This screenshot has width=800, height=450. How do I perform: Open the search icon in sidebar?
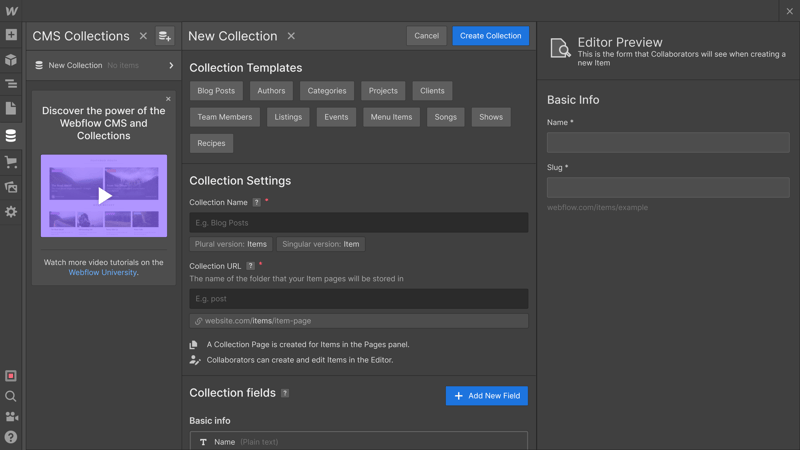point(11,396)
